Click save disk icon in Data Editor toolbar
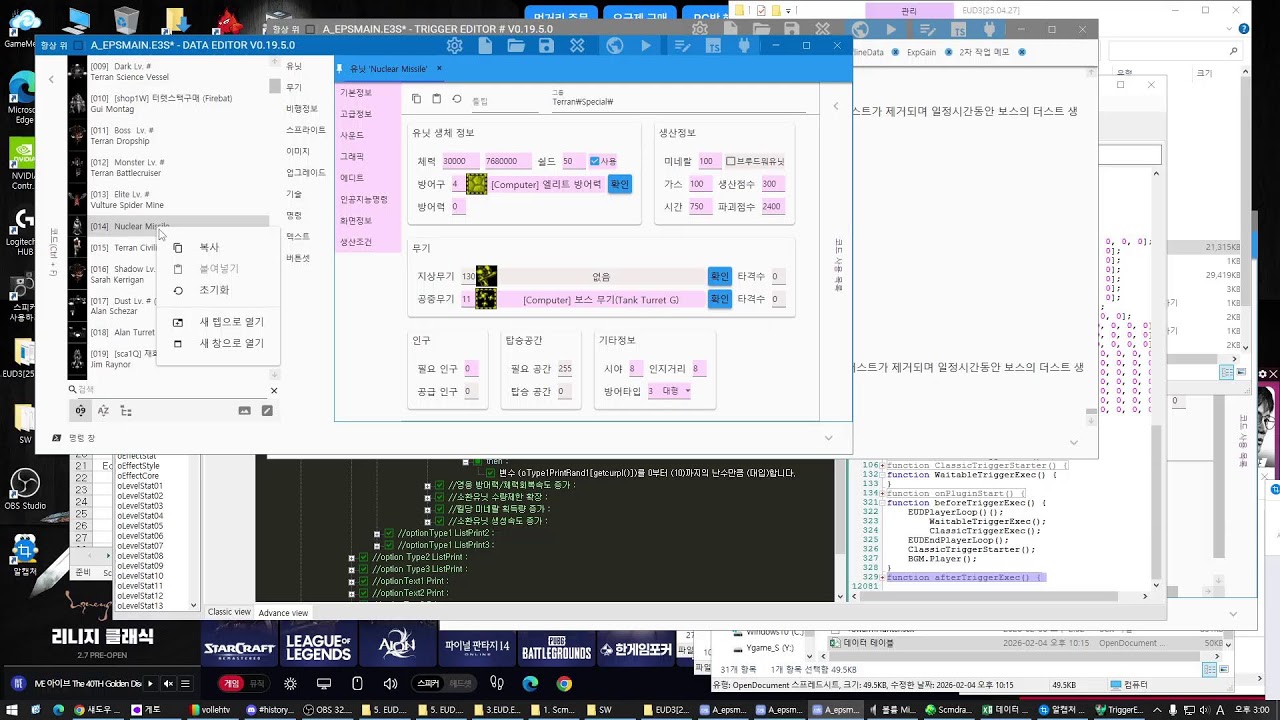Viewport: 1280px width, 720px height. coord(546,46)
